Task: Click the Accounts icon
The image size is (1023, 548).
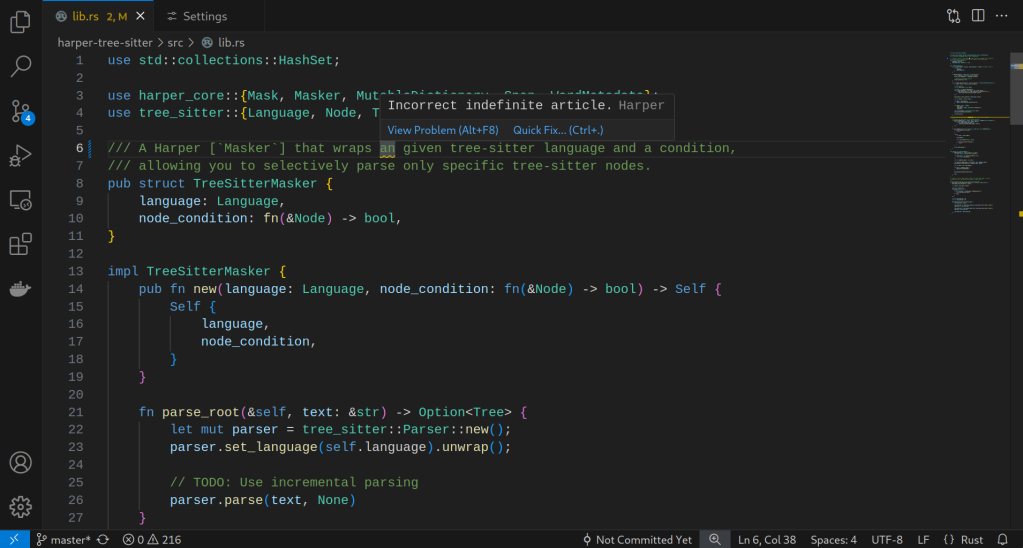Action: click(x=20, y=463)
